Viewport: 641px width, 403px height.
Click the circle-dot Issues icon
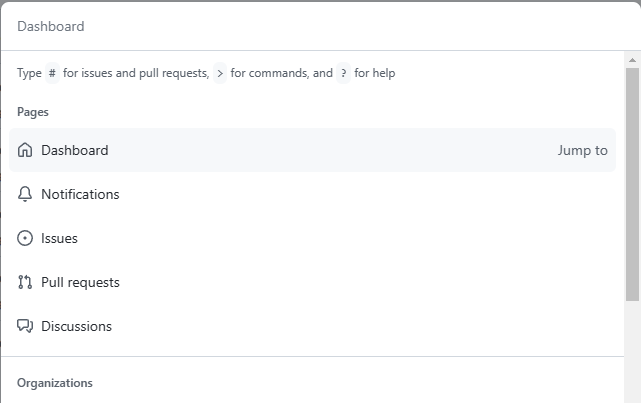coord(25,238)
